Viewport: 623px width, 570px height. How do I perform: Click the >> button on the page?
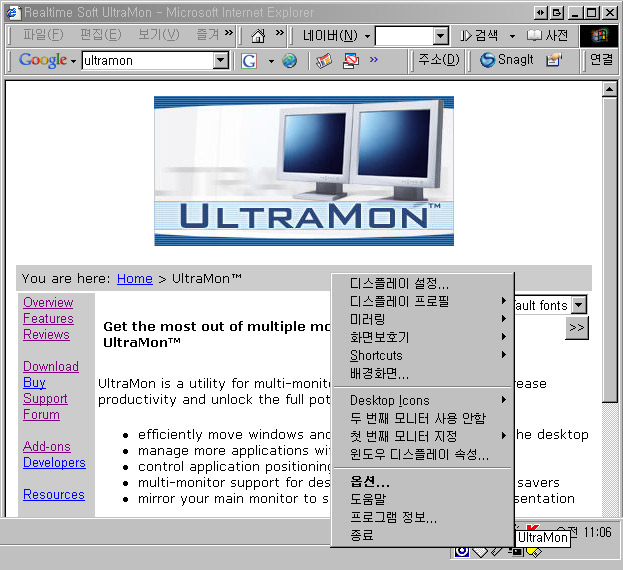(x=577, y=328)
